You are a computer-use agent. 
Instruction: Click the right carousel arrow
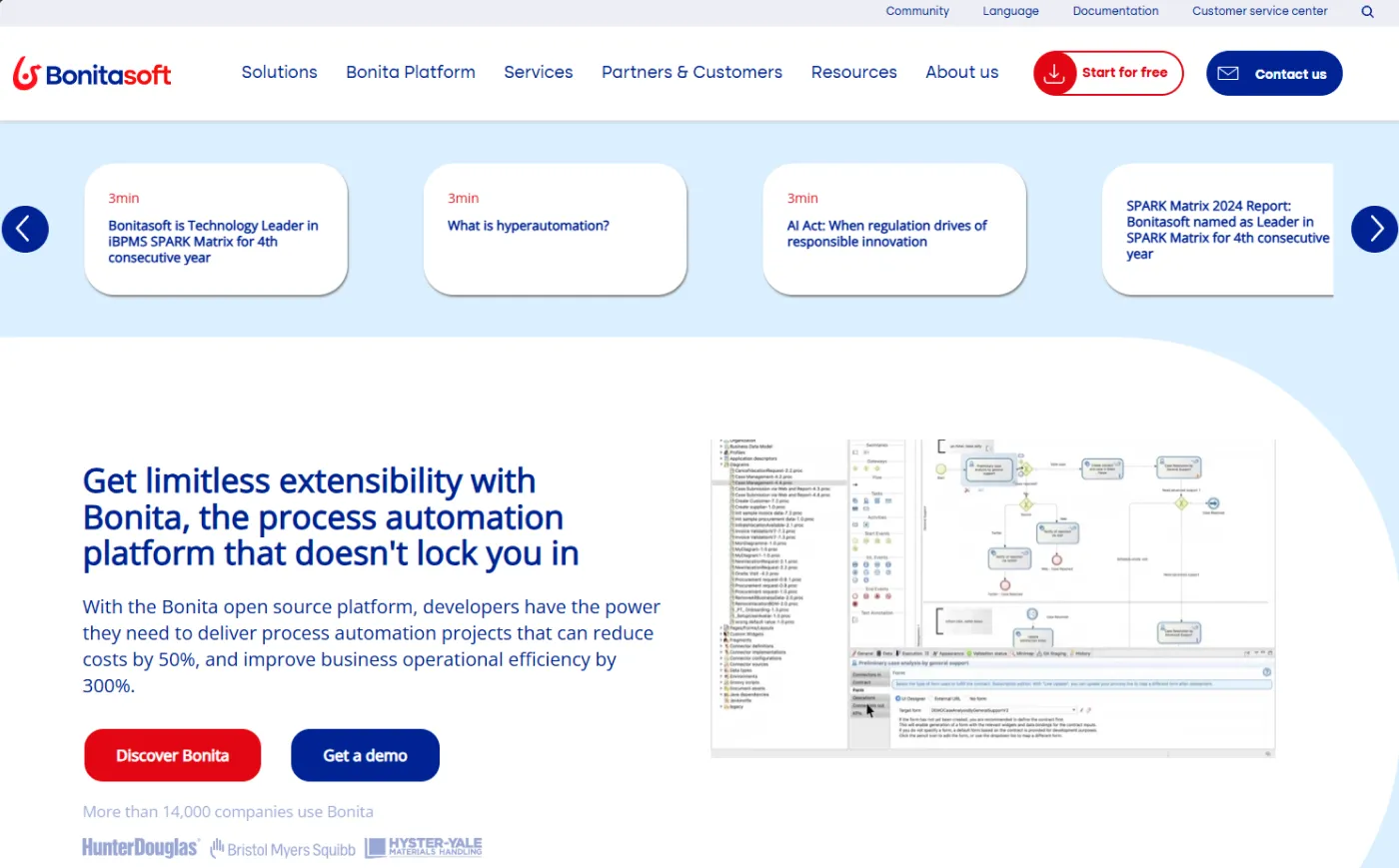(x=1375, y=229)
